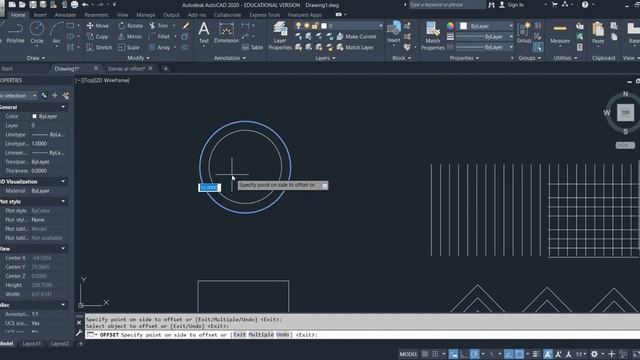
Task: Click the Move tool
Action: click(98, 26)
